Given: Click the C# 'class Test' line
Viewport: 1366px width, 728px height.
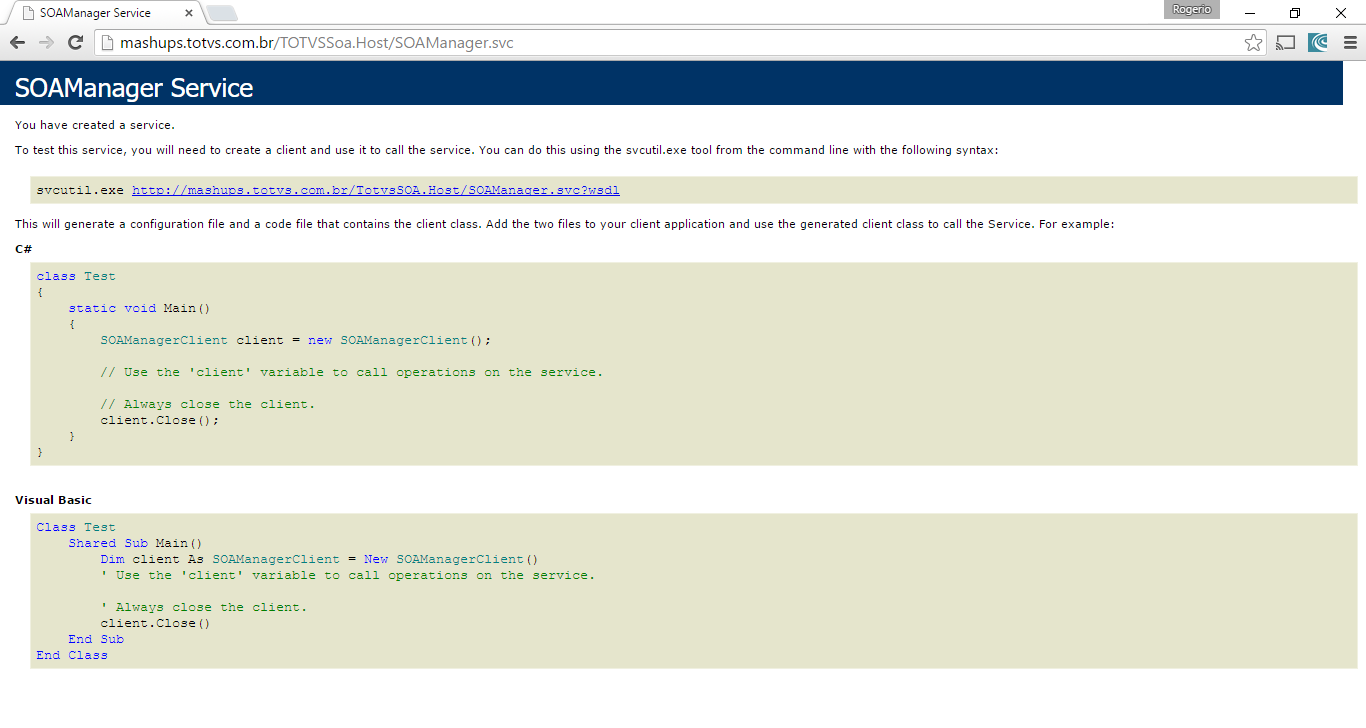Looking at the screenshot, I should point(76,276).
